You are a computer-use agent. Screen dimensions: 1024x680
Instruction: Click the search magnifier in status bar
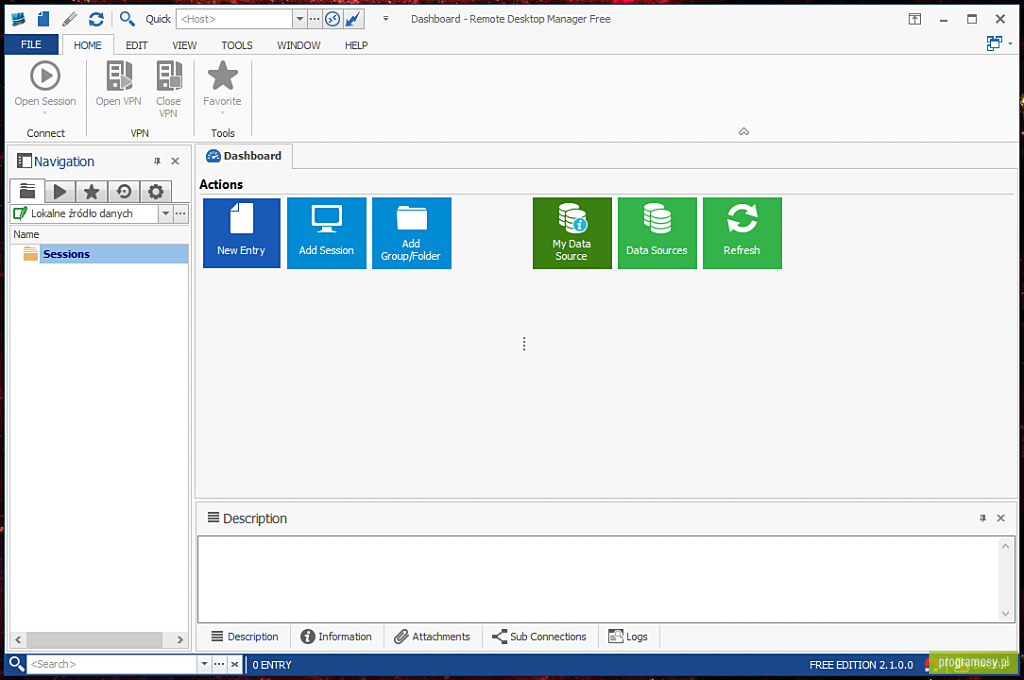tap(16, 664)
